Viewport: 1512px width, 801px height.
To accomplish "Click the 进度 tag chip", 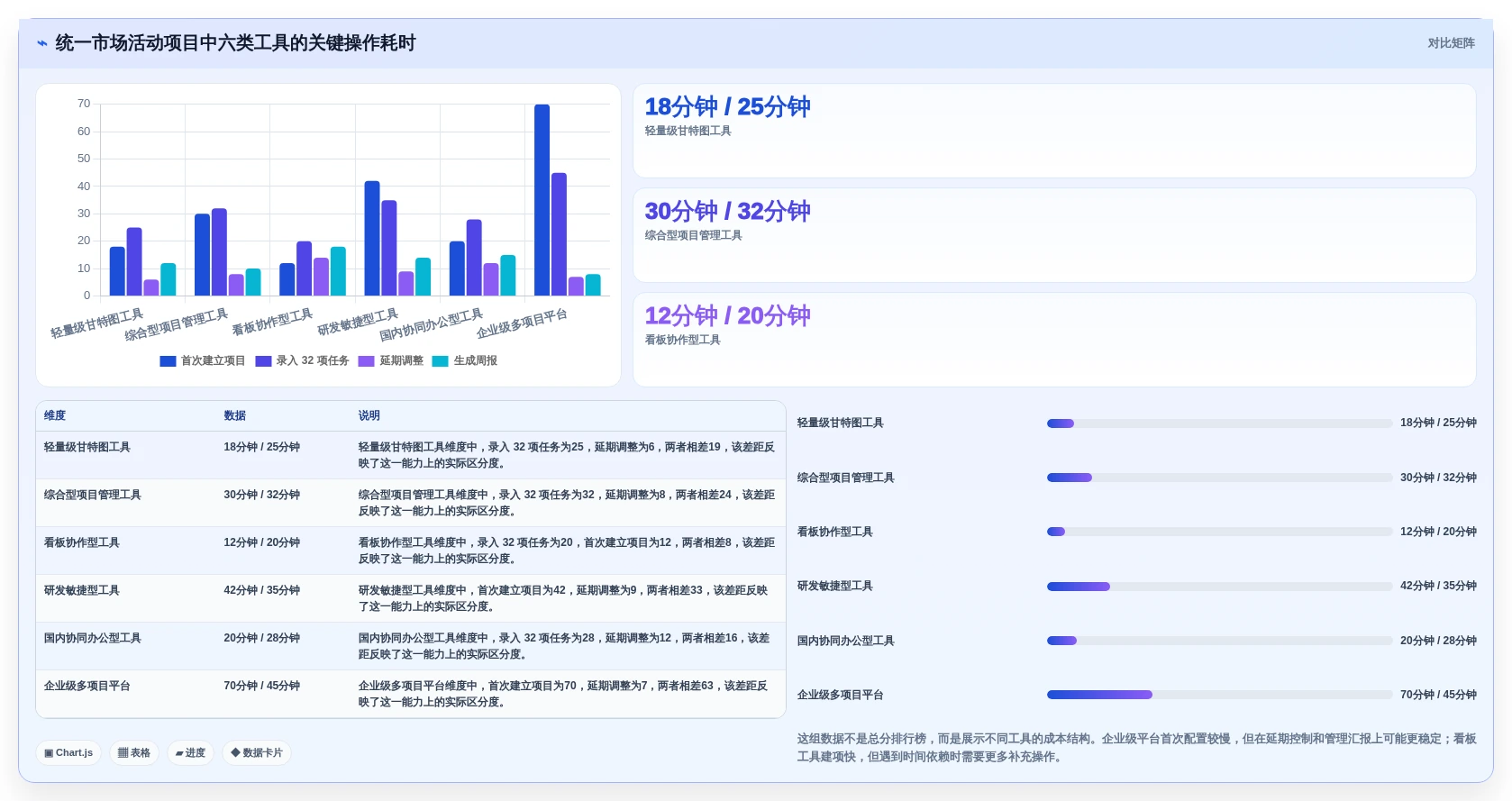I will click(190, 752).
